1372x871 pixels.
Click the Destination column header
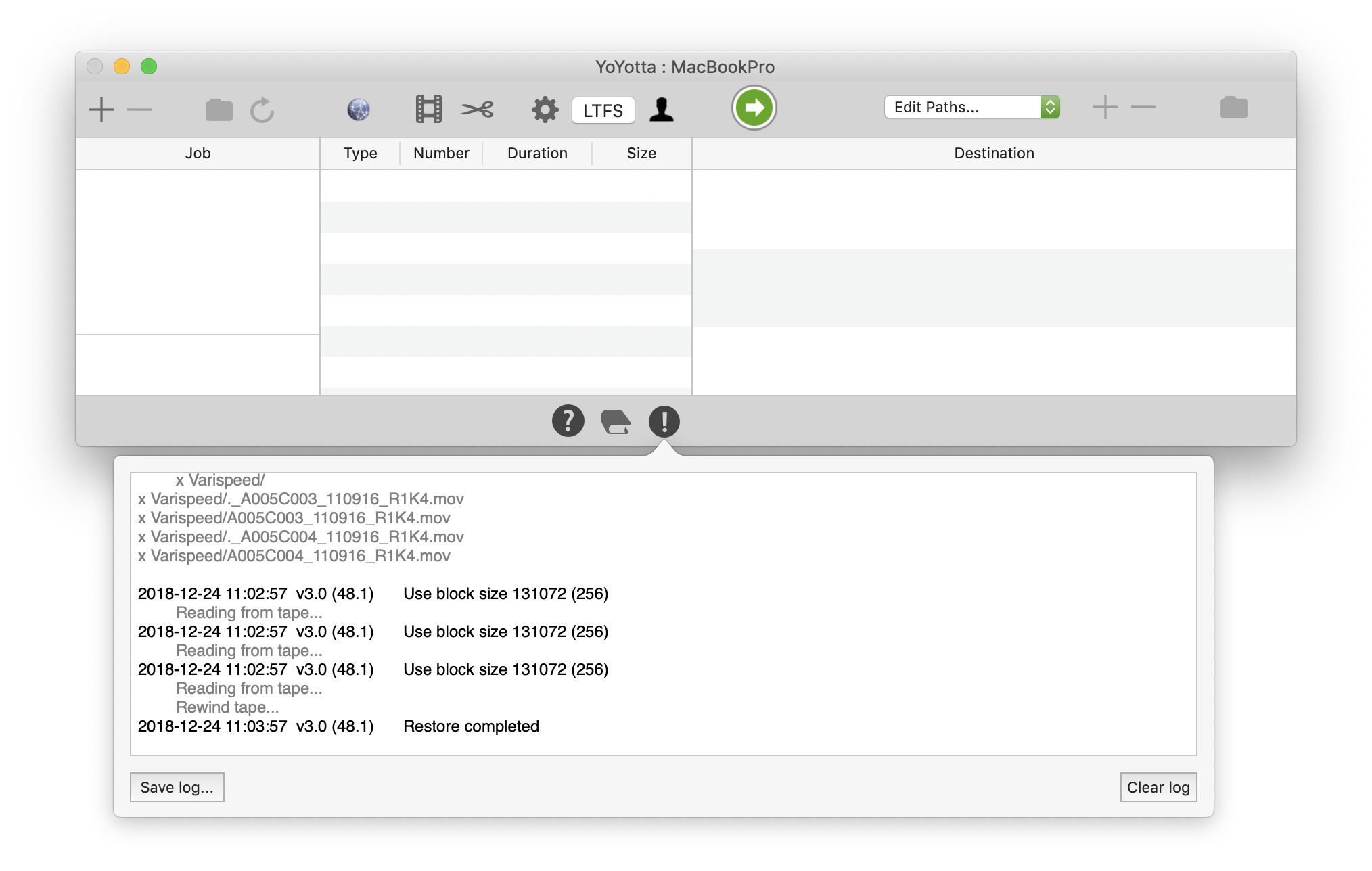pos(994,153)
